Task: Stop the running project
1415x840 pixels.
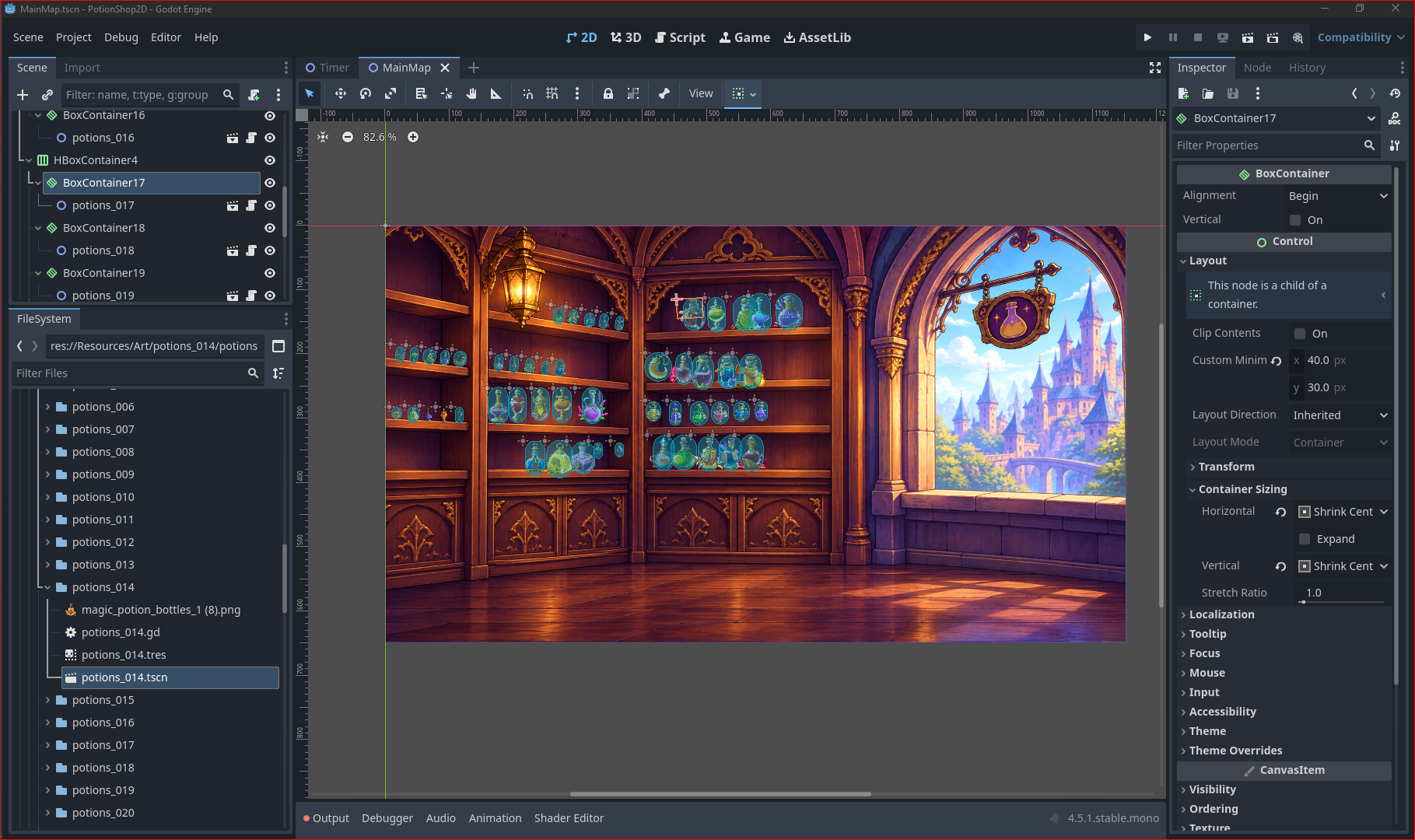Action: tap(1198, 37)
